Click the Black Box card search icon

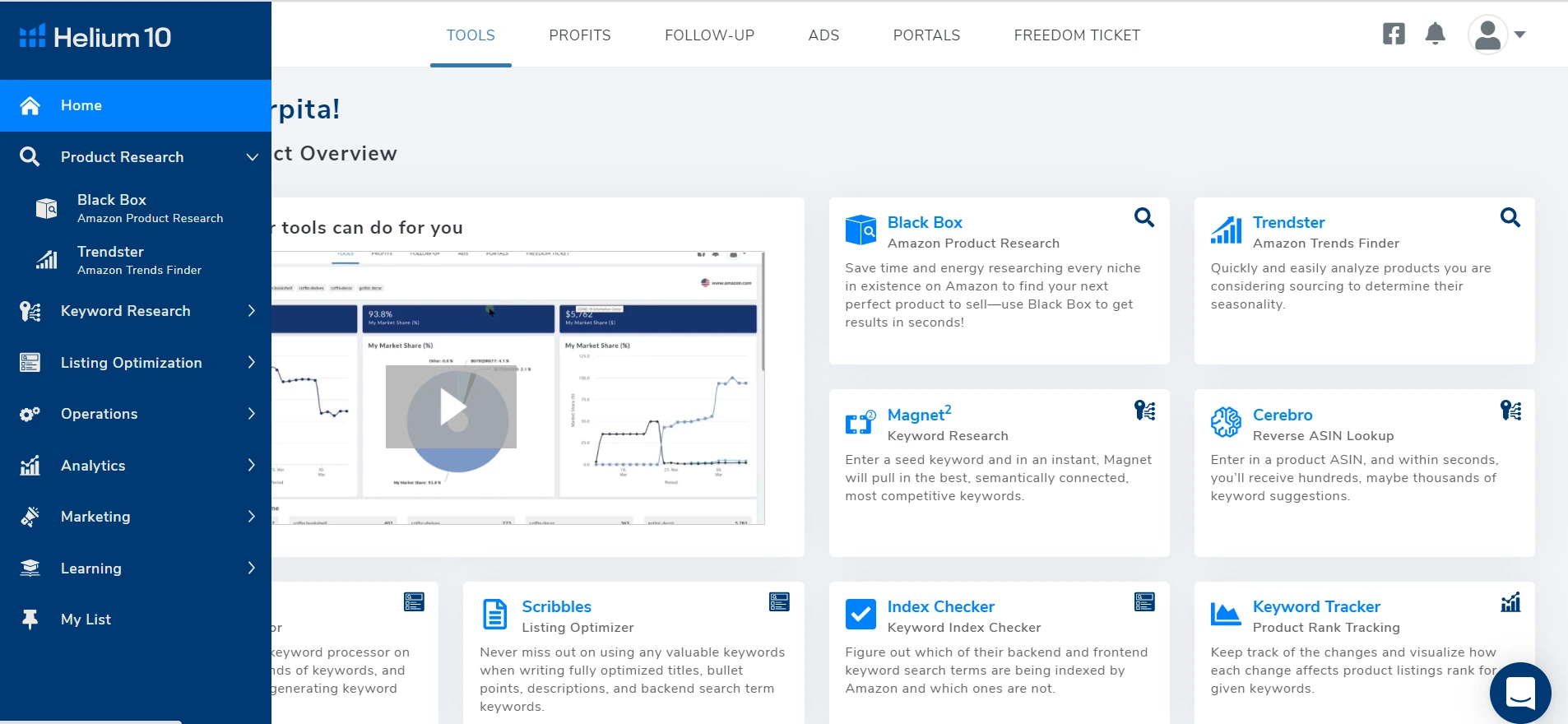click(1144, 217)
